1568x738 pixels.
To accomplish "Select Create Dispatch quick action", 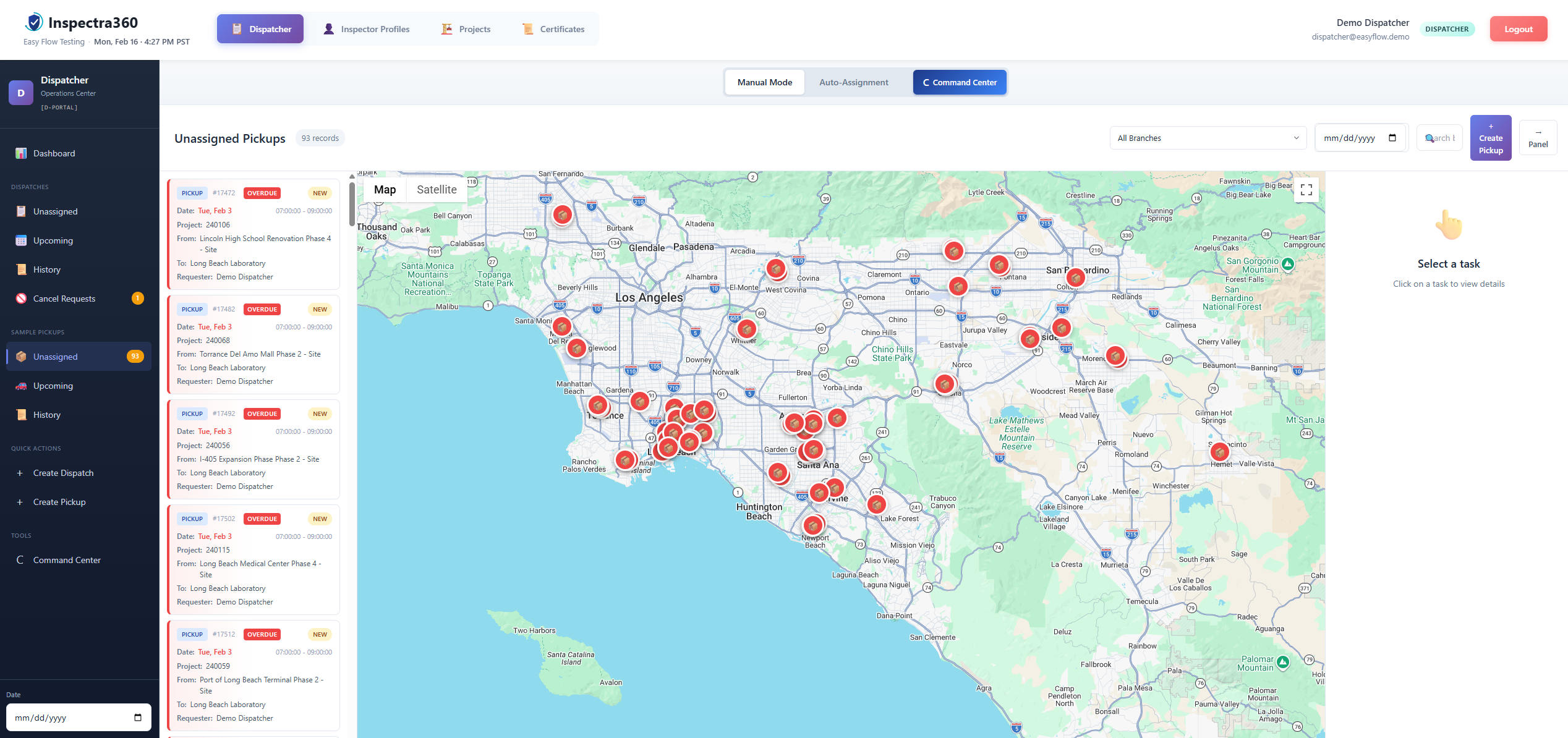I will 63,473.
